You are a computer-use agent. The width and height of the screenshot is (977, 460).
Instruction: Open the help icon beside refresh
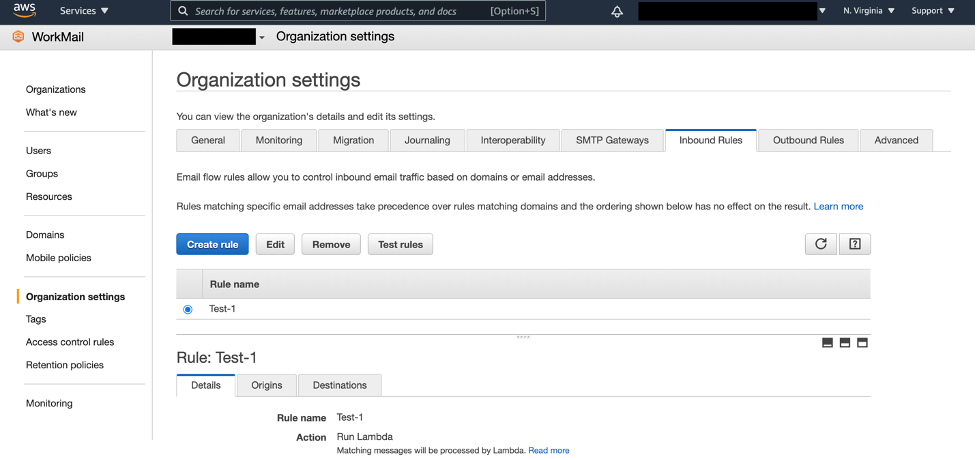click(855, 244)
